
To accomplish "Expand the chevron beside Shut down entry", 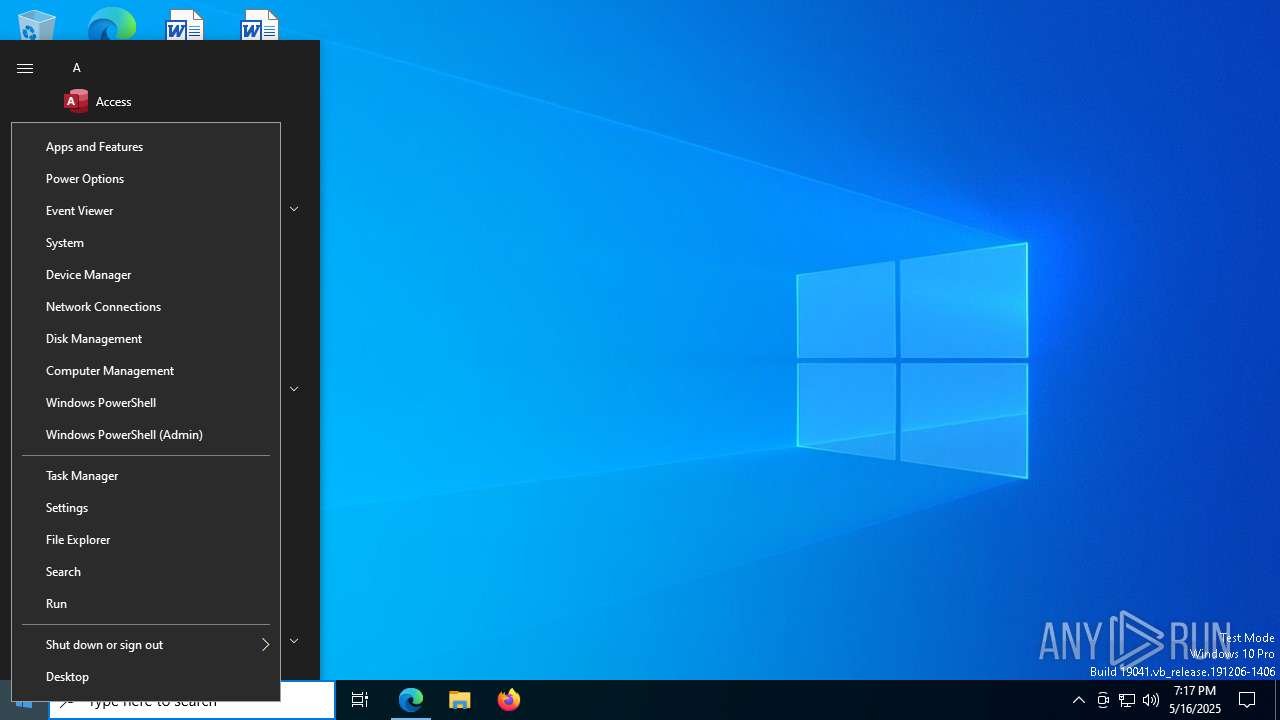I will [294, 641].
